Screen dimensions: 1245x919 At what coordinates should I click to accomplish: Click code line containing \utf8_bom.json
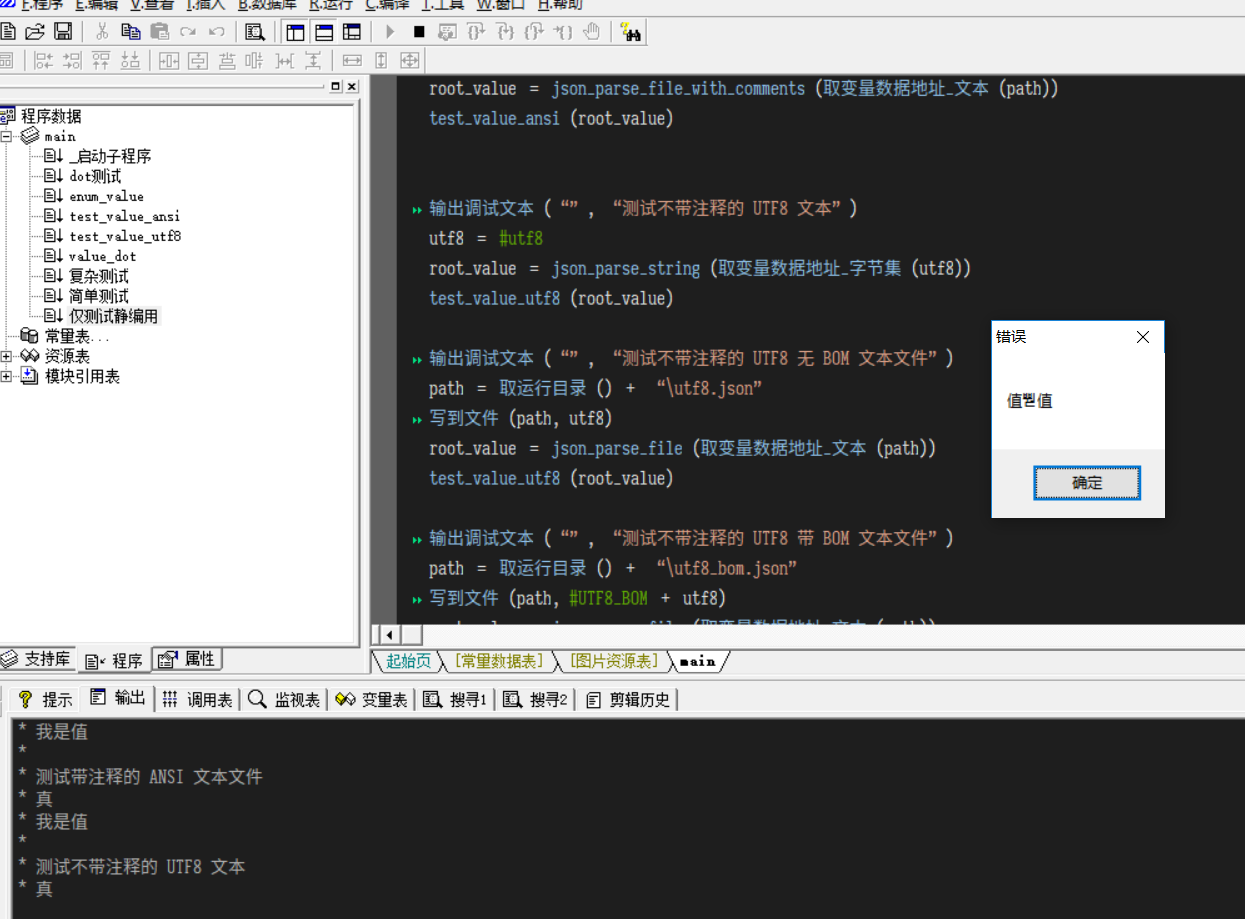pos(612,568)
